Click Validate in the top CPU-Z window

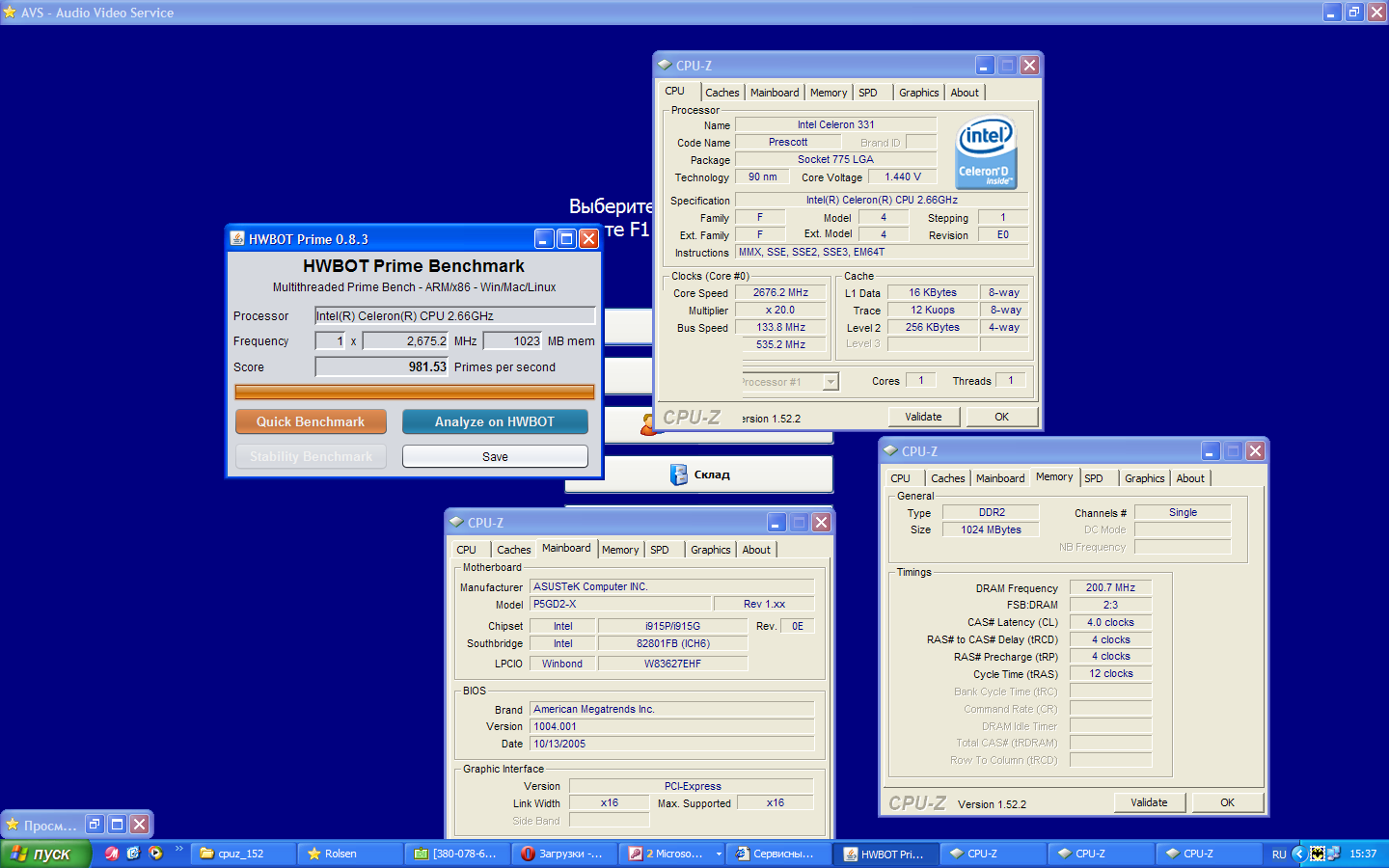923,417
